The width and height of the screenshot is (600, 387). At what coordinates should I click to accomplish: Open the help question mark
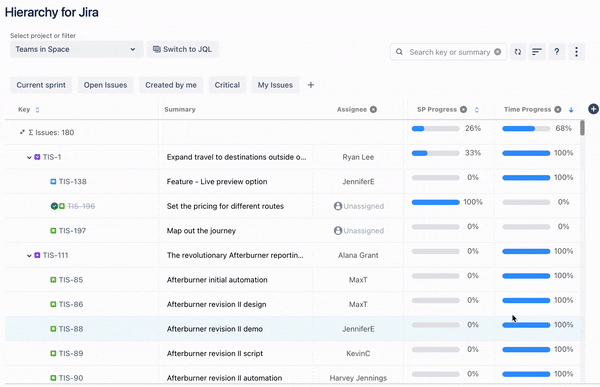click(557, 52)
